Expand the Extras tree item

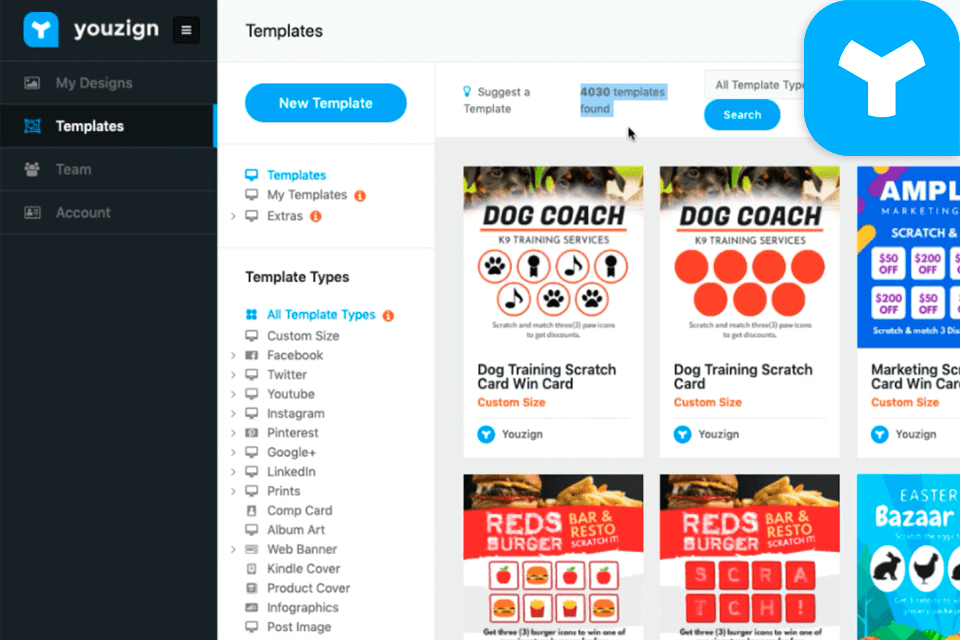coord(233,216)
